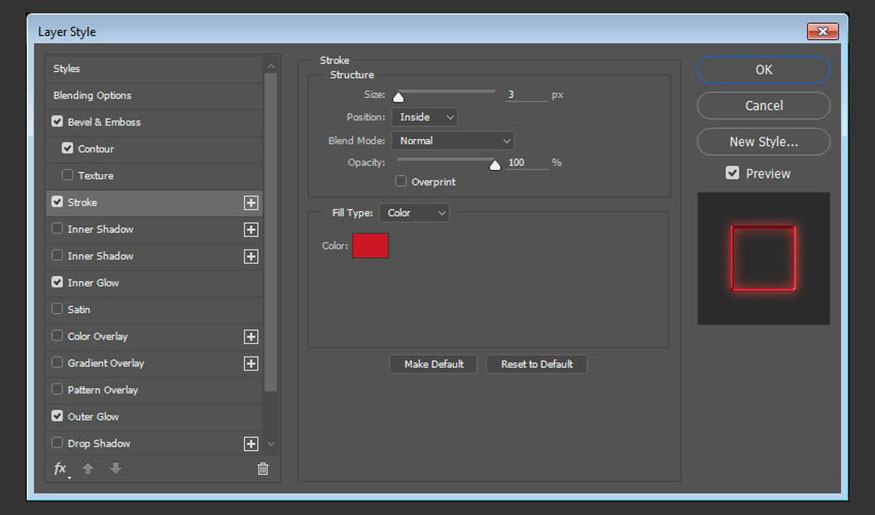This screenshot has height=515, width=875.
Task: Add another Color Overlay via plus icon
Action: click(251, 336)
